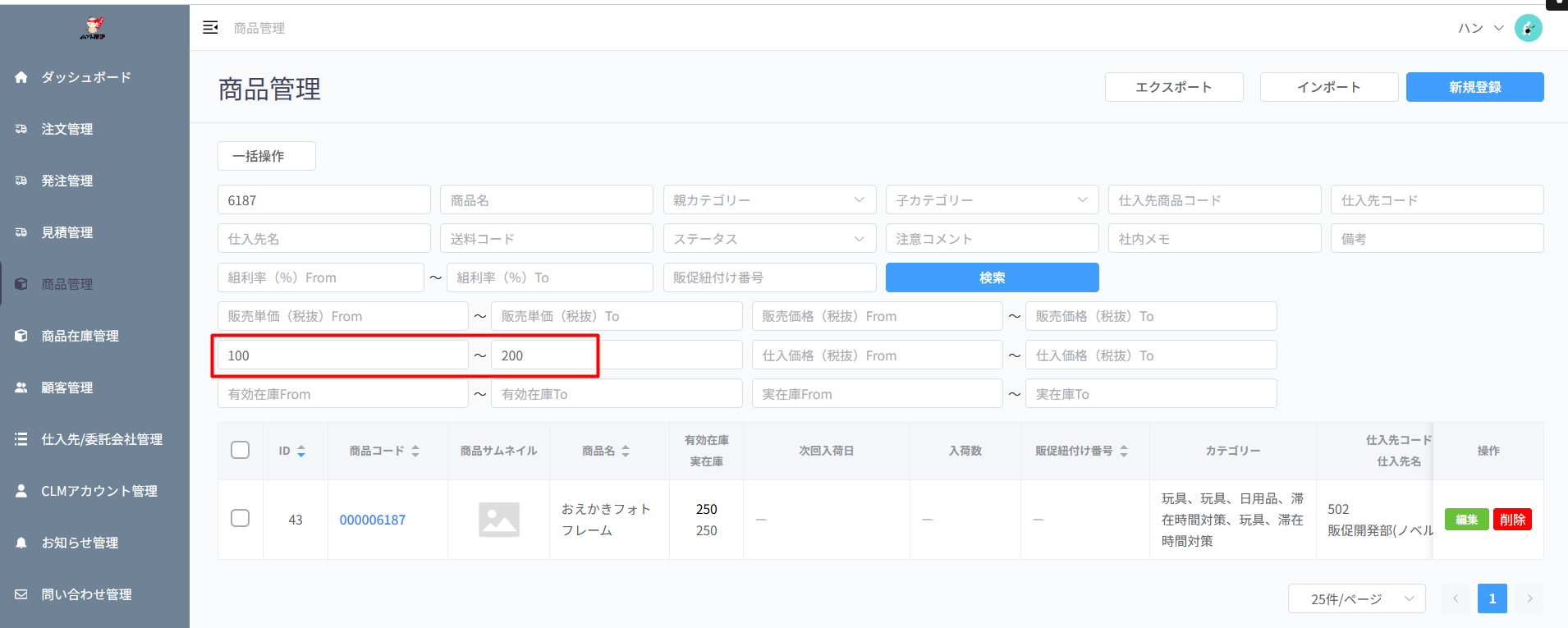The height and width of the screenshot is (628, 1568).
Task: Click the sidebar collapse hamburger icon
Action: pyautogui.click(x=210, y=28)
